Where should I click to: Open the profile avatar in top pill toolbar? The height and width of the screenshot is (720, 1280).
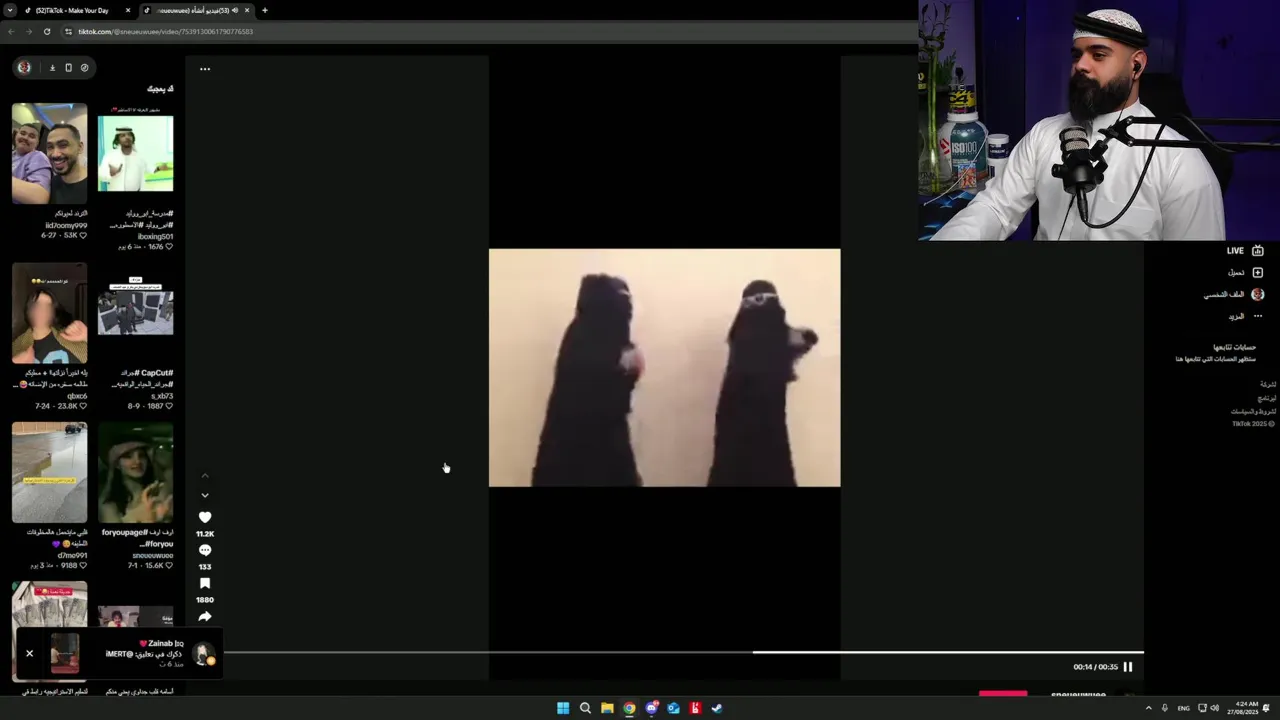(24, 67)
